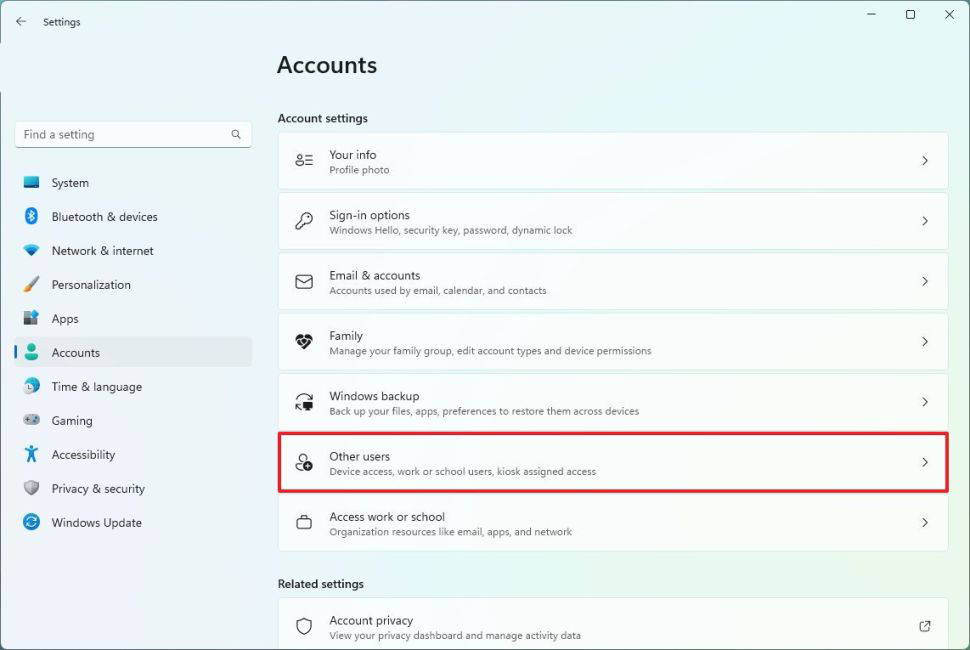Image resolution: width=970 pixels, height=650 pixels.
Task: Click the Privacy & security shield icon
Action: click(31, 488)
